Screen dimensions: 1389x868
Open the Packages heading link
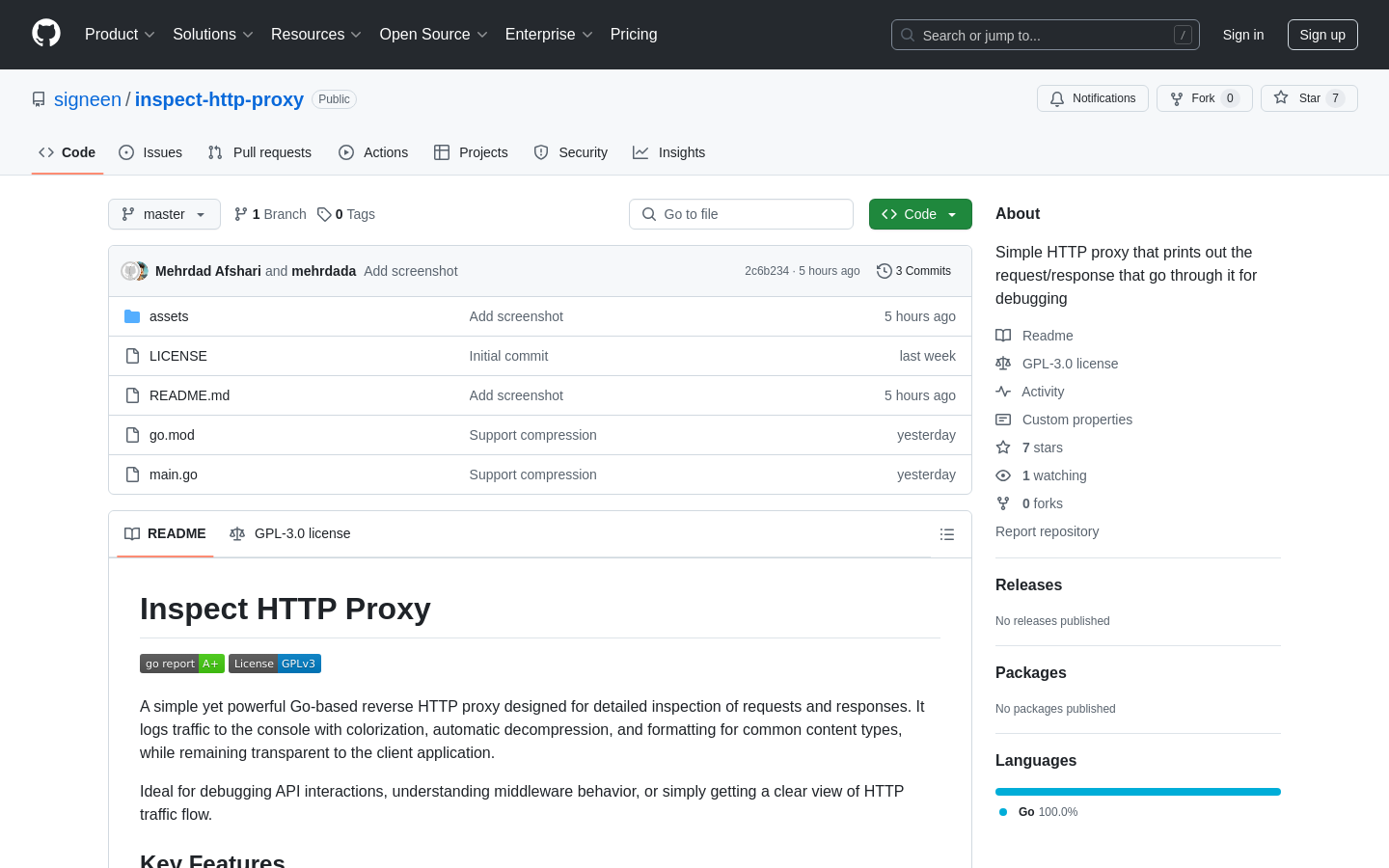tap(1030, 673)
